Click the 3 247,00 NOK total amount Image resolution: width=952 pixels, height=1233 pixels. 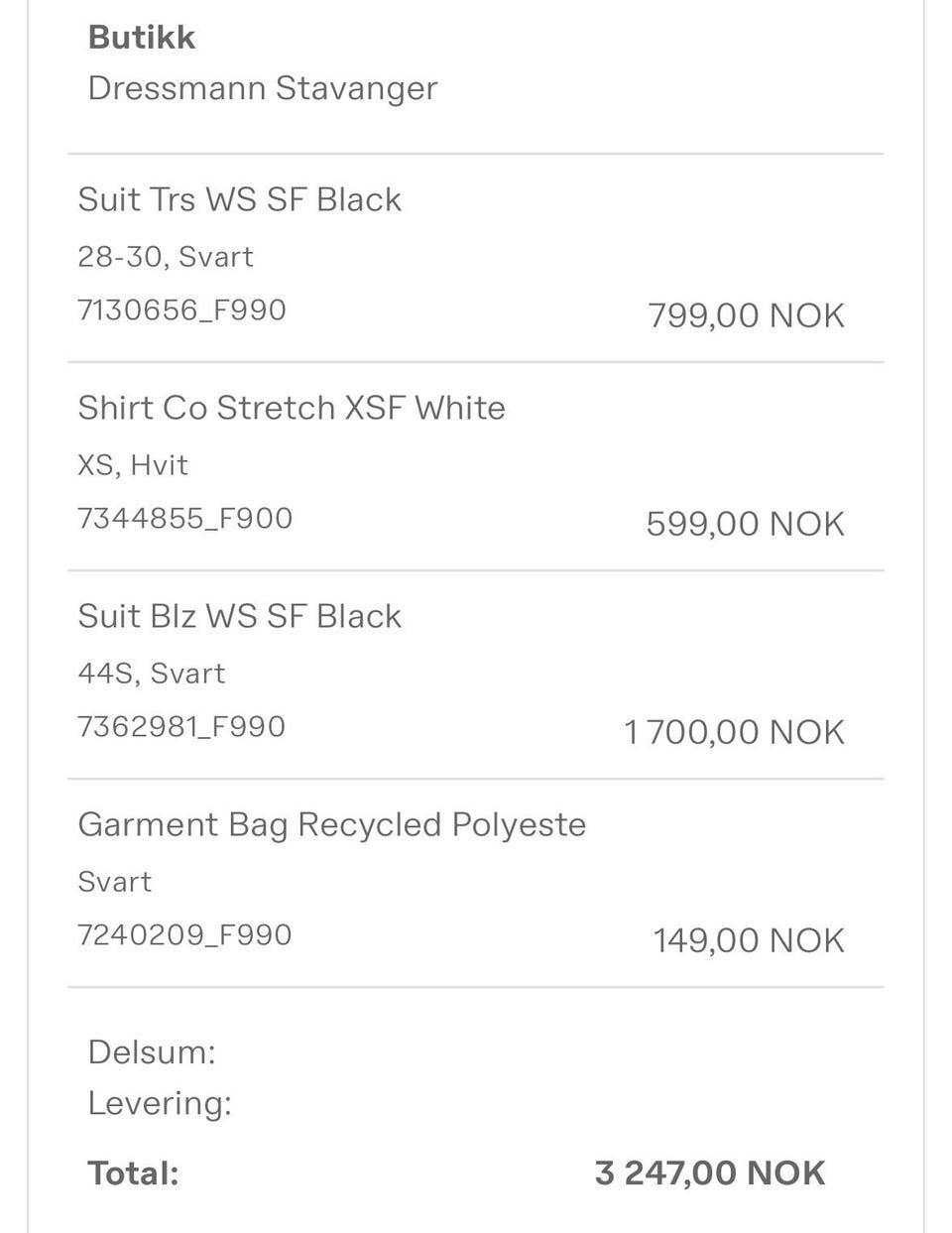pyautogui.click(x=709, y=1173)
